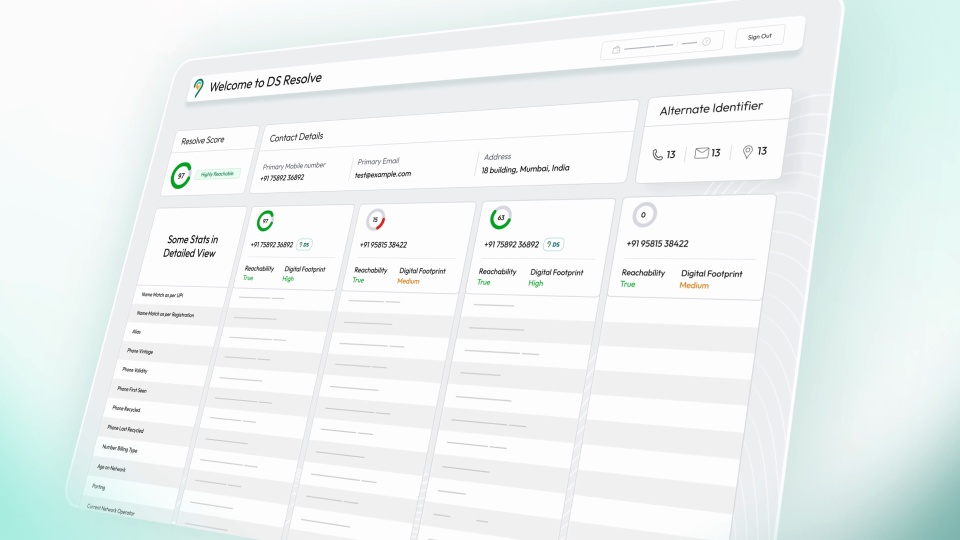Click the wallet balance box beside Sign Out
This screenshot has height=540, width=960.
click(662, 45)
